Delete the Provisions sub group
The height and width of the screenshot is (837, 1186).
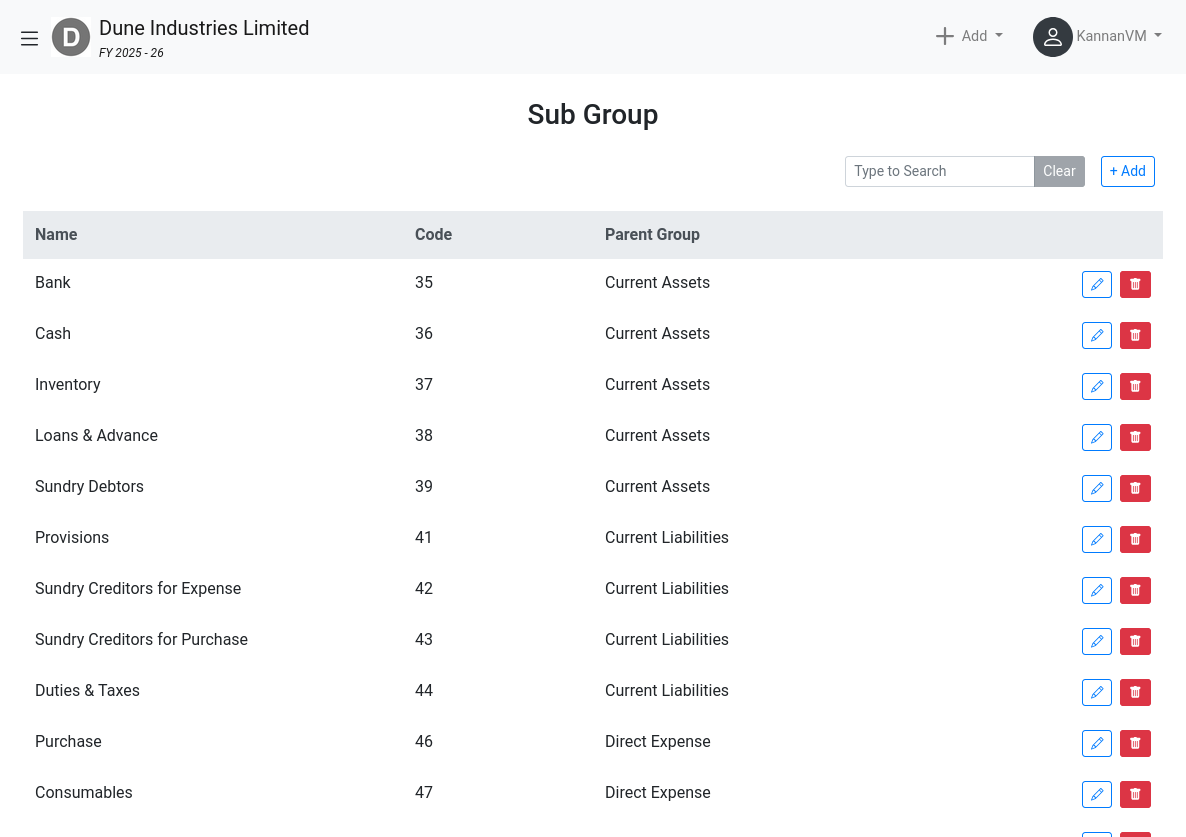[x=1135, y=540]
